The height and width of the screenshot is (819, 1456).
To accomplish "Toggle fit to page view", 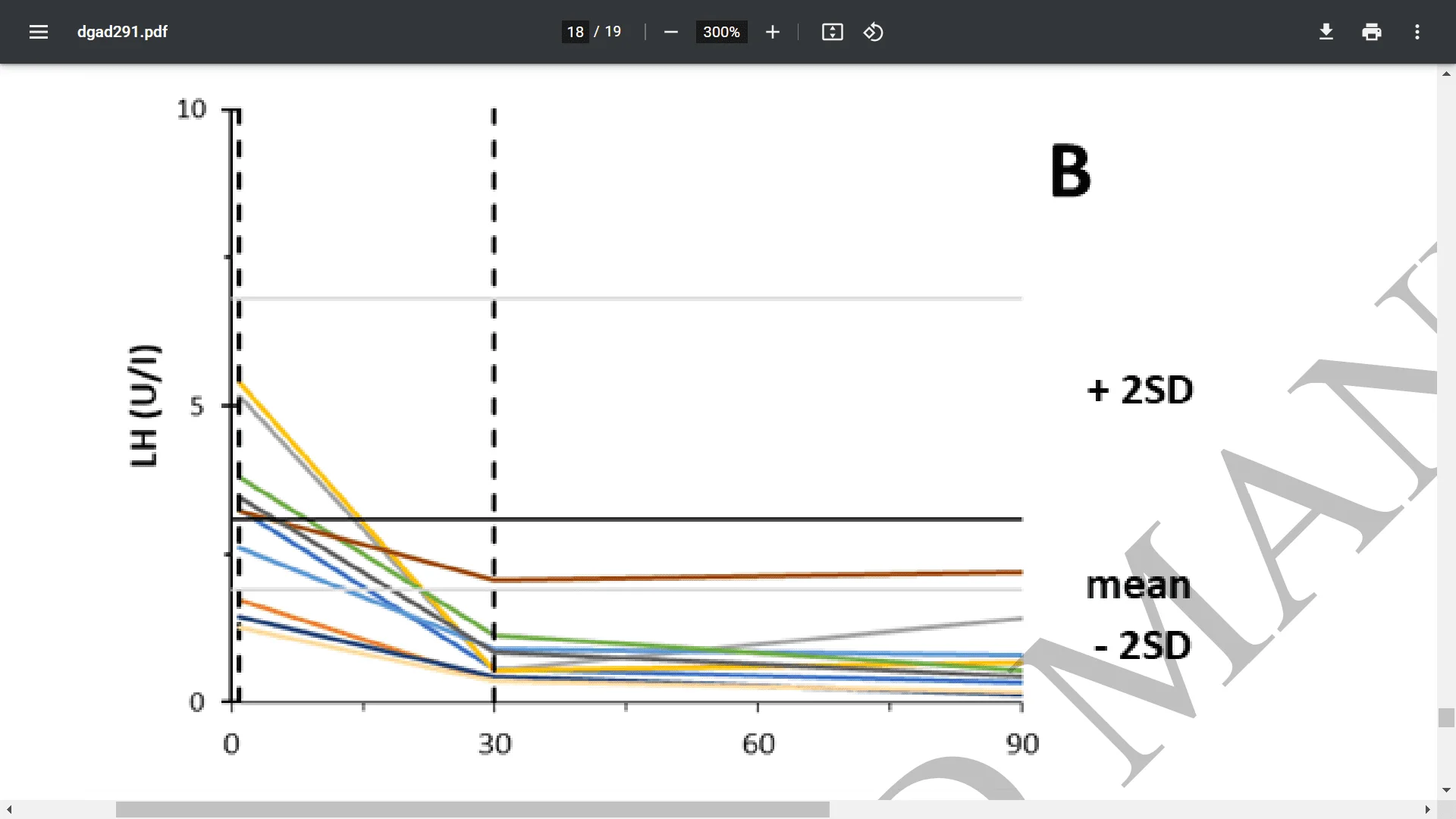I will pyautogui.click(x=833, y=32).
